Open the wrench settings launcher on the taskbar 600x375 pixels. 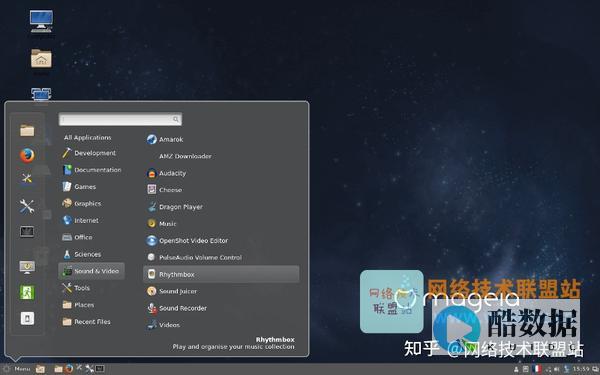(x=90, y=369)
